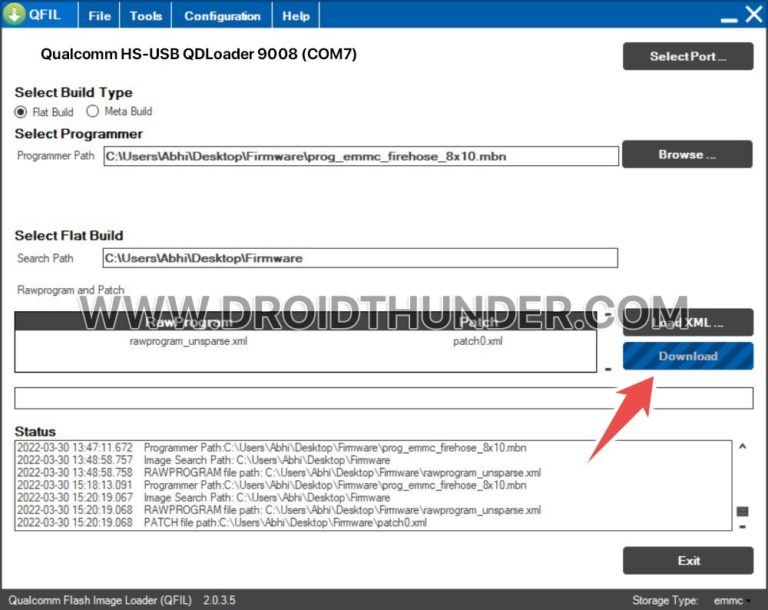Click the Status log scrollbar thumb
The width and height of the screenshot is (768, 610).
[743, 512]
